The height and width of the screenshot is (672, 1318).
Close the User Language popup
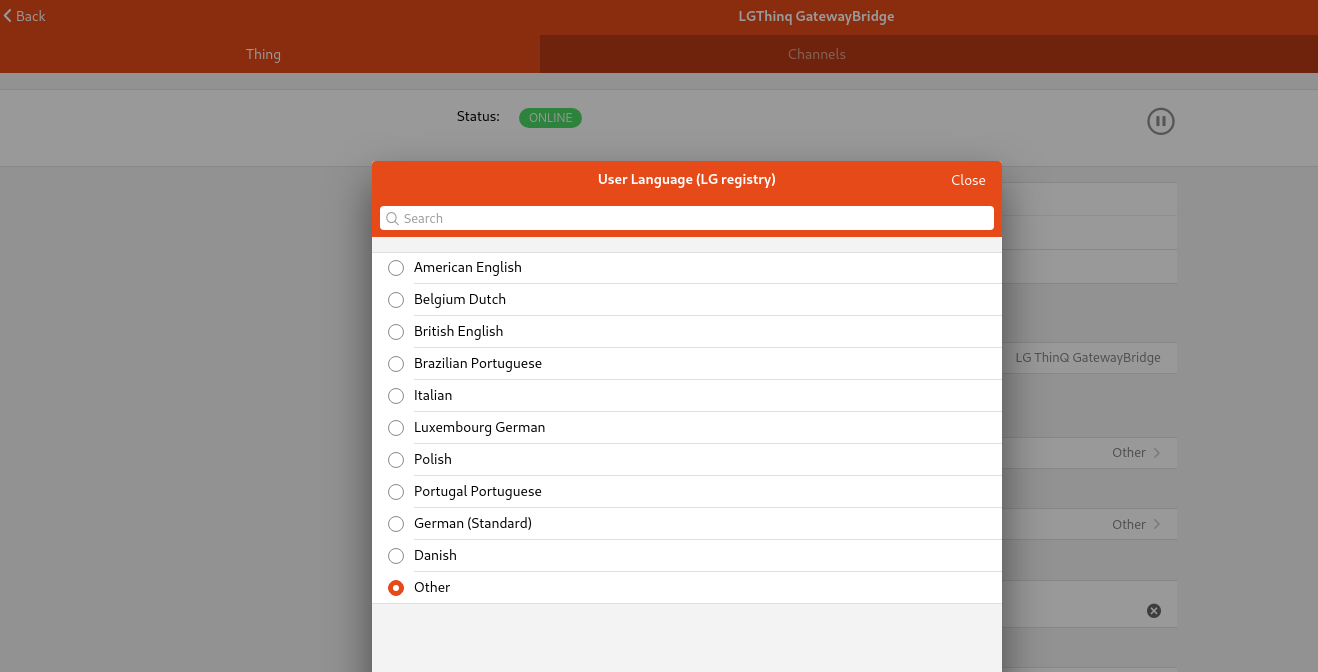click(968, 180)
